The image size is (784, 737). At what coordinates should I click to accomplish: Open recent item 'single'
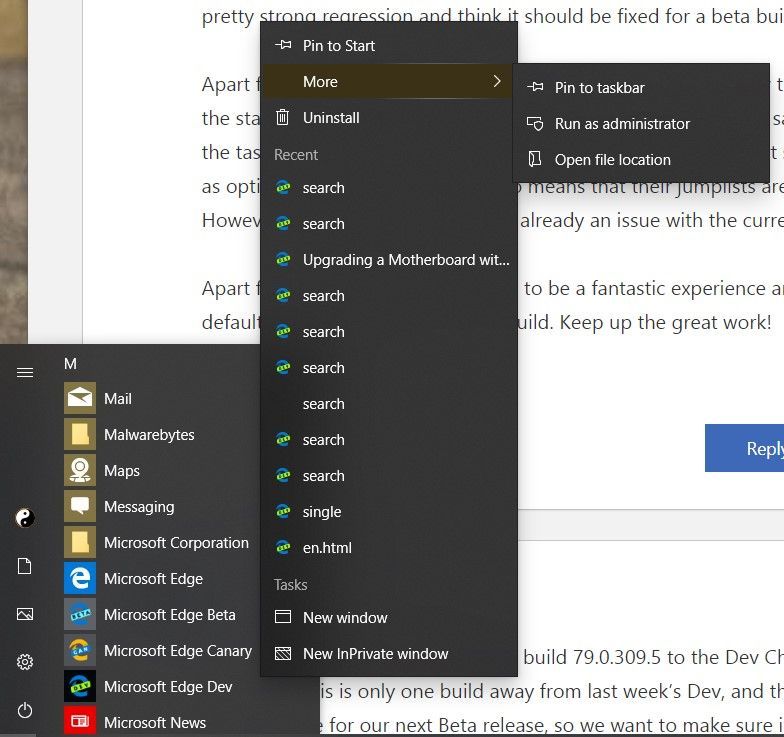coord(388,512)
